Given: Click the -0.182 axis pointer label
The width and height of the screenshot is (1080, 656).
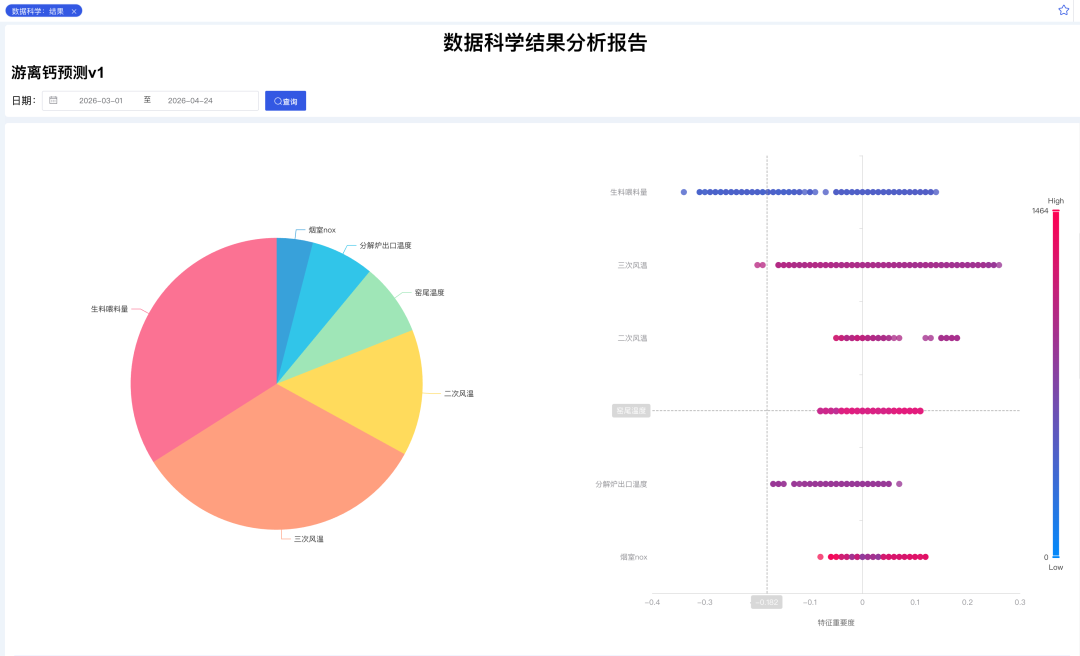Looking at the screenshot, I should (767, 602).
